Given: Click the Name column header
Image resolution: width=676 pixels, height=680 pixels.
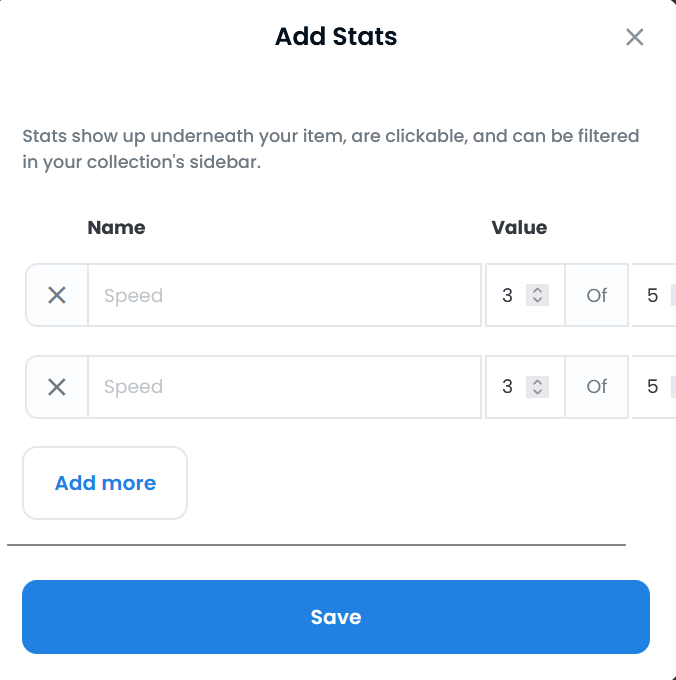Looking at the screenshot, I should tap(116, 227).
